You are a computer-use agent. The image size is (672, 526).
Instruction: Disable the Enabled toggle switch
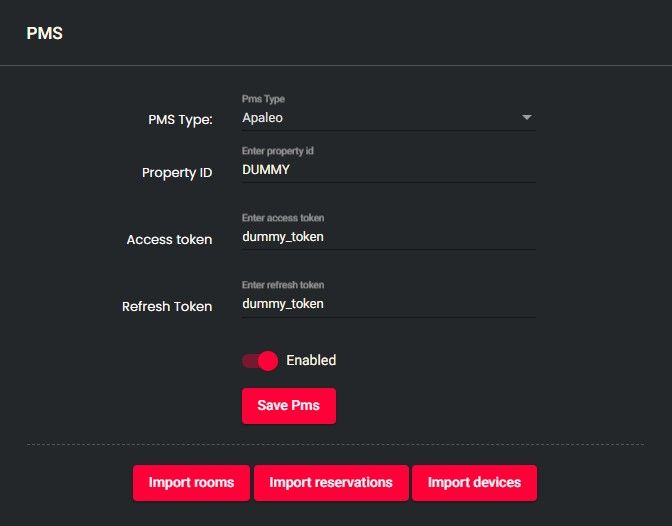click(x=259, y=360)
